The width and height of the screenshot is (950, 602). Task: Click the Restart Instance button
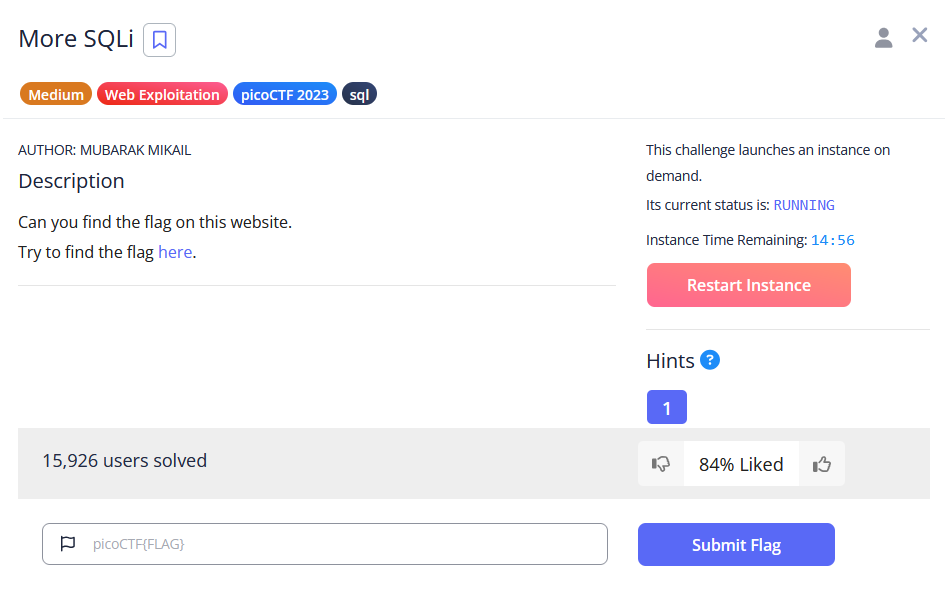coord(749,285)
